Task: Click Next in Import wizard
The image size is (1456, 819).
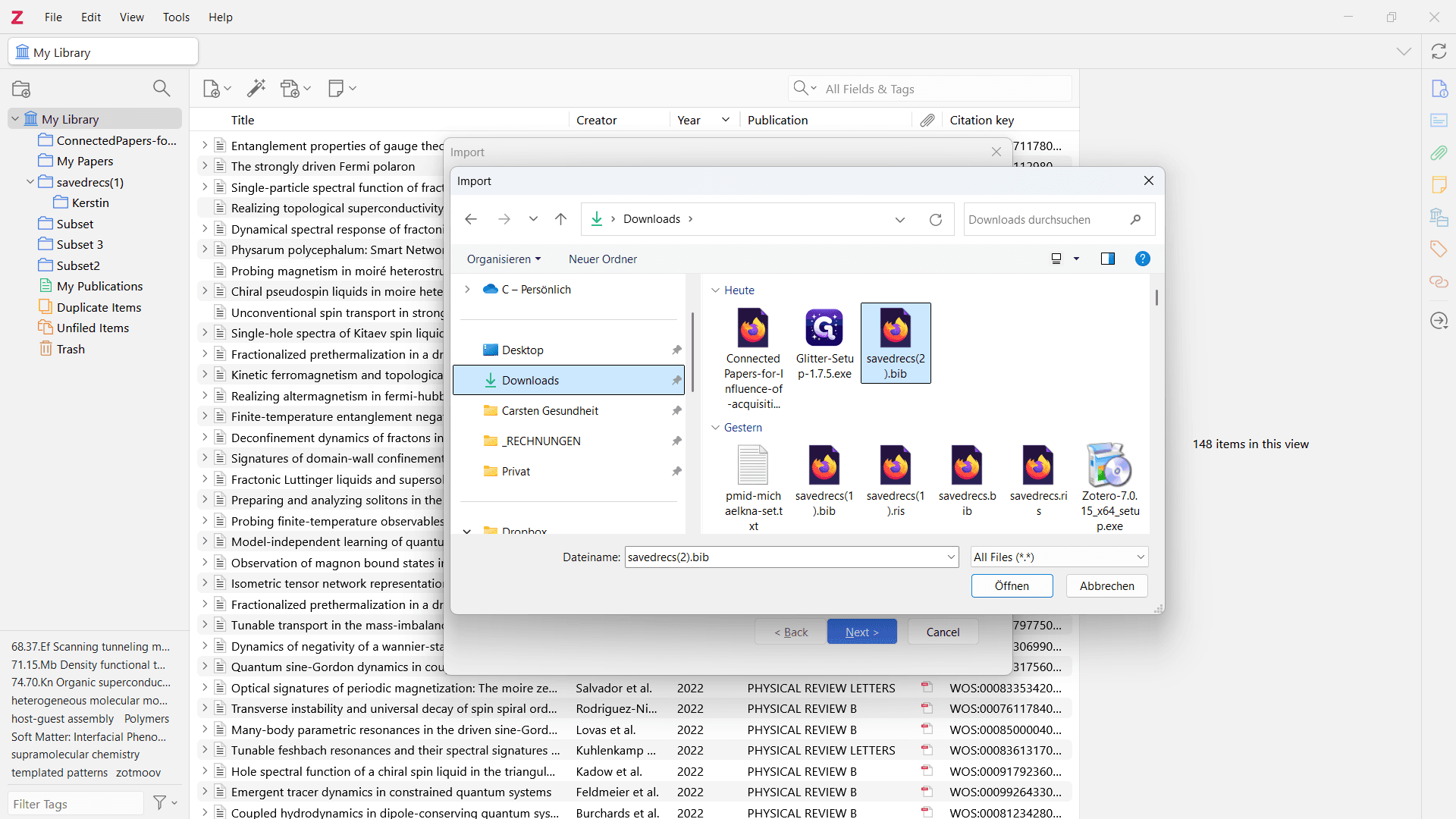Action: pyautogui.click(x=861, y=632)
